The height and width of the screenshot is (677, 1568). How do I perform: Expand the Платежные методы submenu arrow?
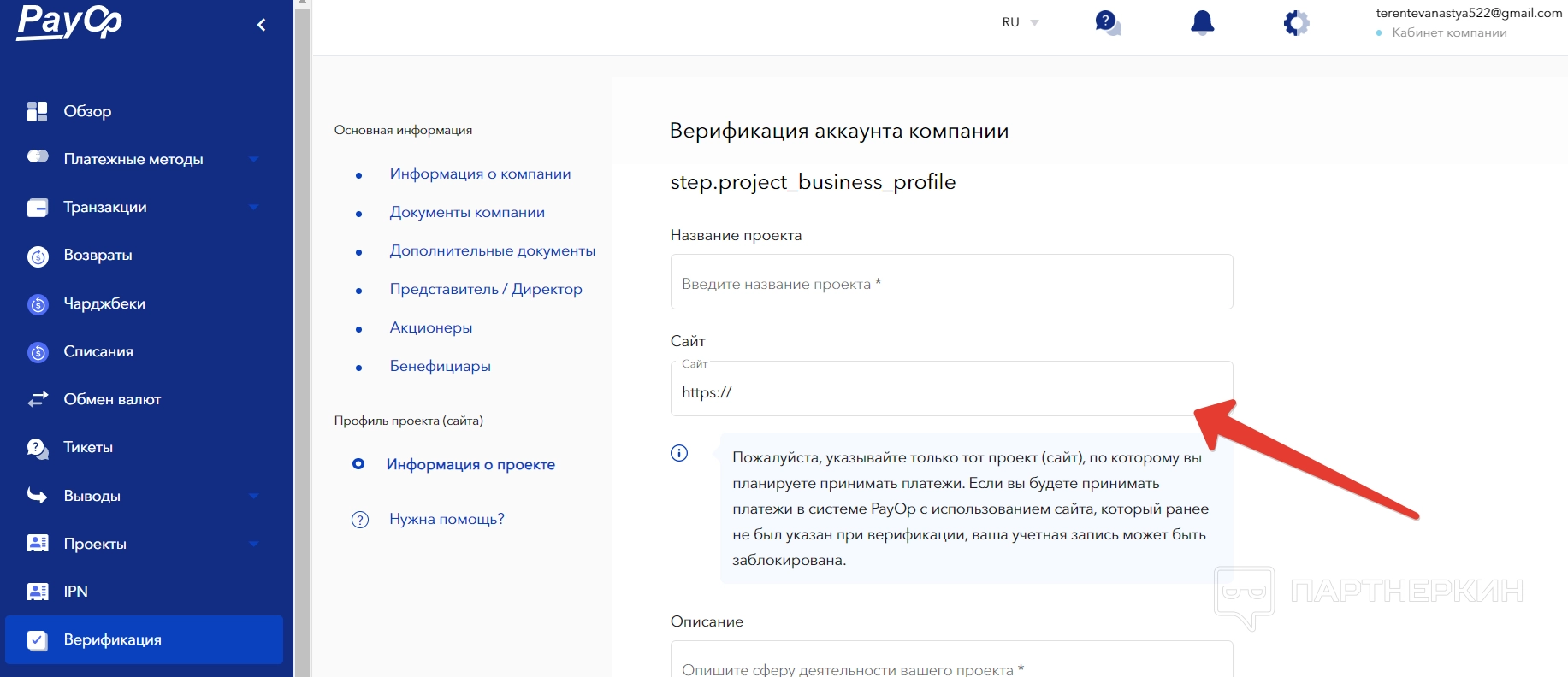pyautogui.click(x=253, y=159)
